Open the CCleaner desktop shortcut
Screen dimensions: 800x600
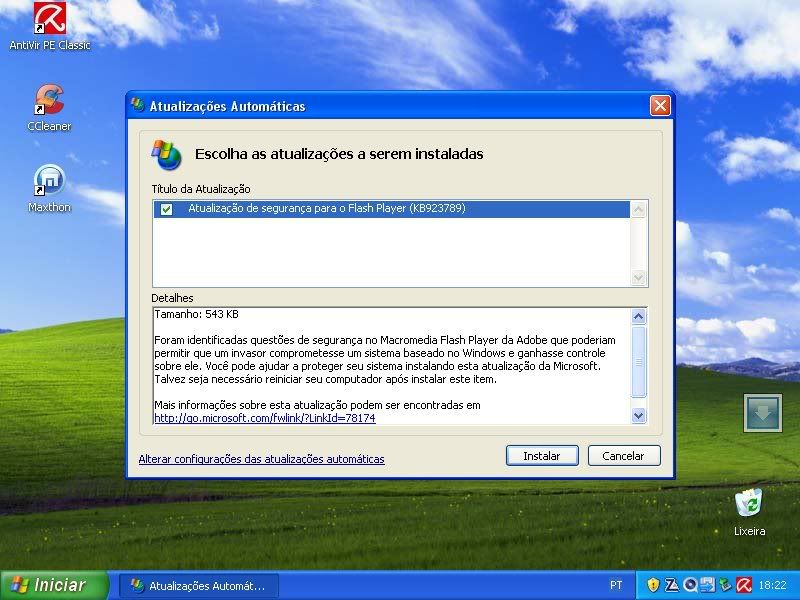(49, 108)
